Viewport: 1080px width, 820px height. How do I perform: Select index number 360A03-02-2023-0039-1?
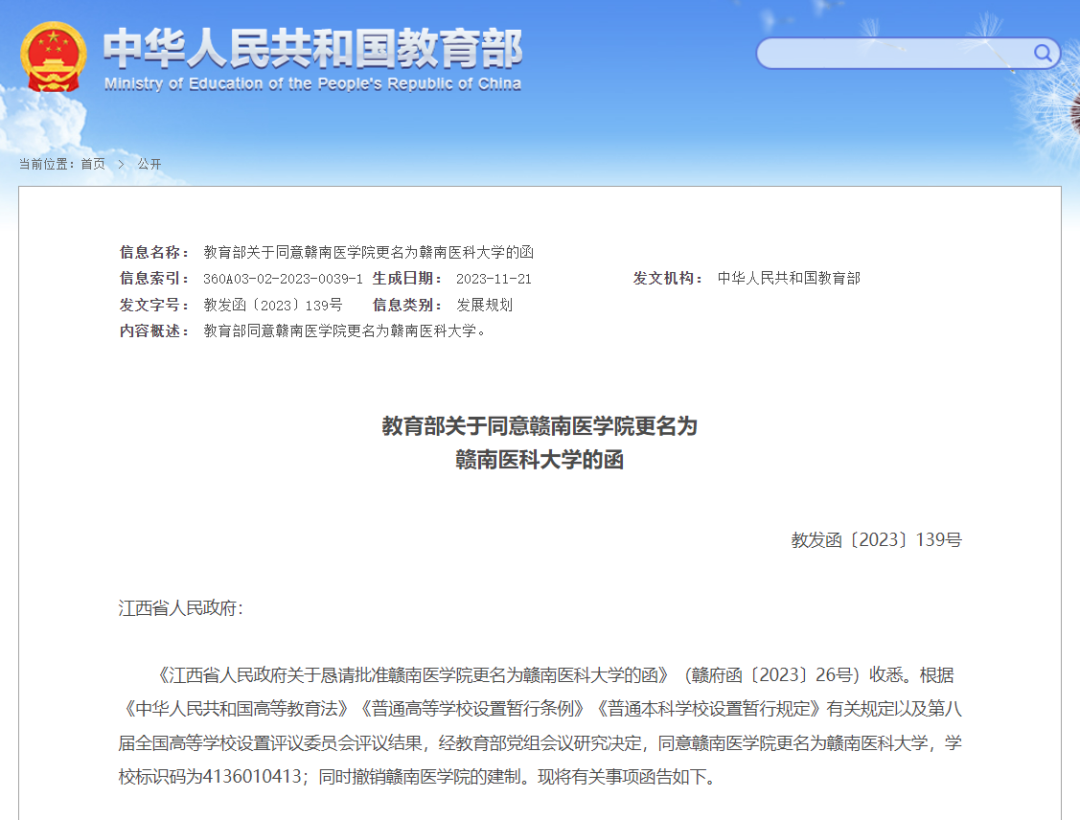tap(282, 279)
